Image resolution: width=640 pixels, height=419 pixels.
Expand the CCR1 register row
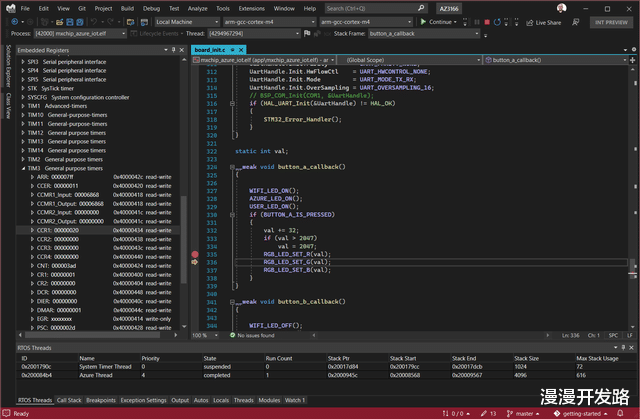[32, 230]
